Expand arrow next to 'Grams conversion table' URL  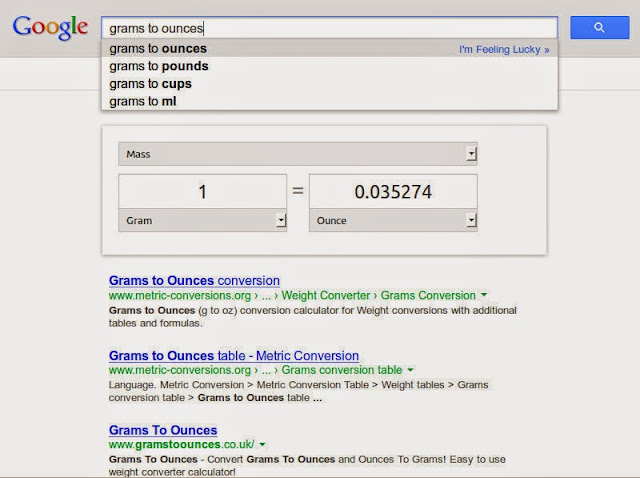pyautogui.click(x=411, y=370)
